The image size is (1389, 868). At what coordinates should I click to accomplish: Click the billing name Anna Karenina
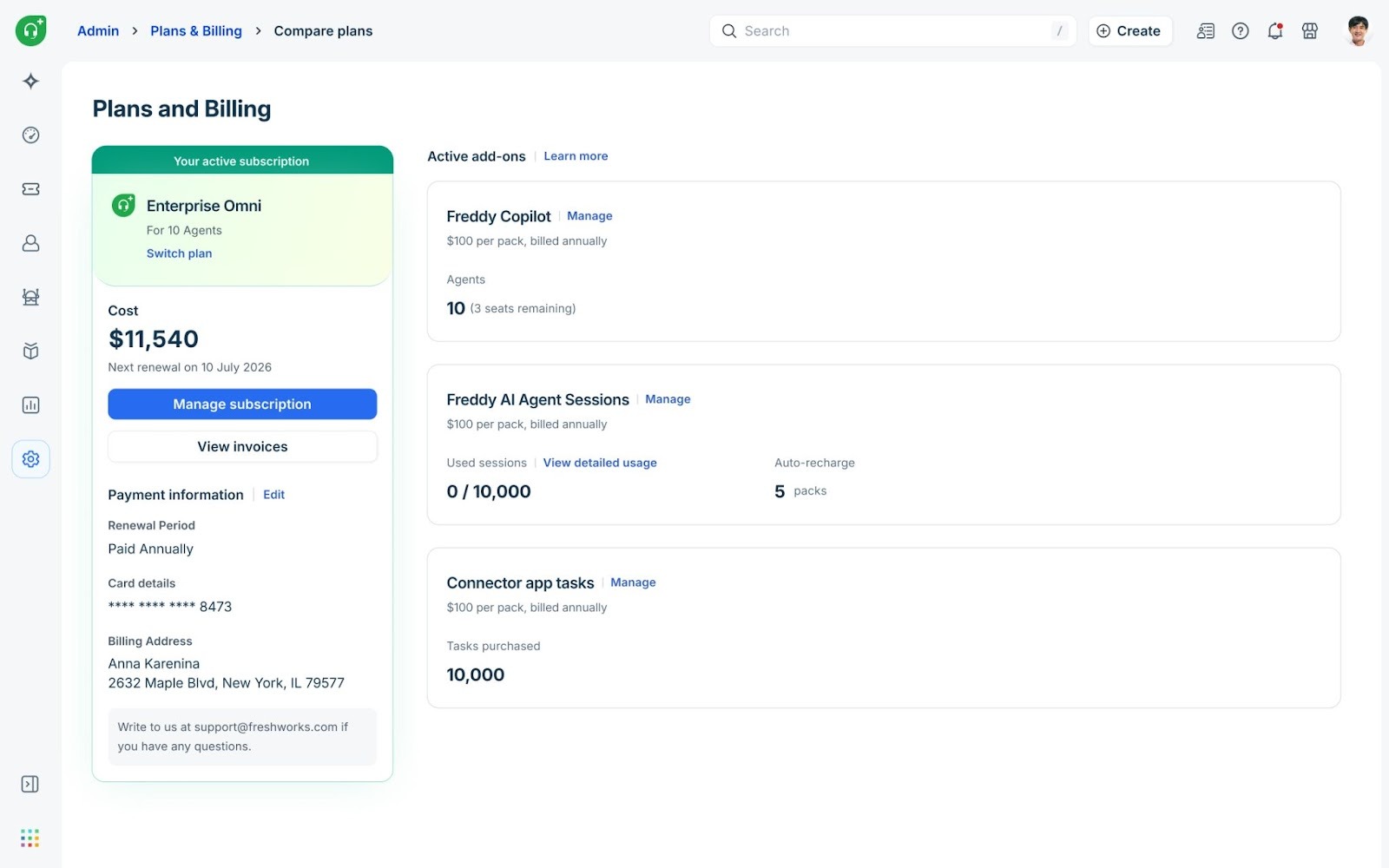pyautogui.click(x=154, y=663)
